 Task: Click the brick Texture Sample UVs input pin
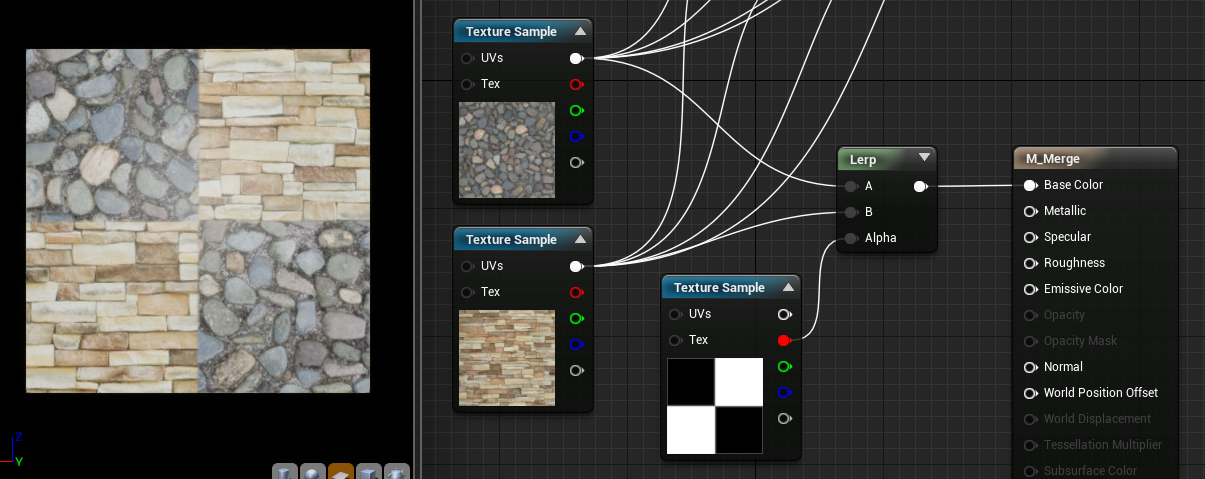pos(467,266)
